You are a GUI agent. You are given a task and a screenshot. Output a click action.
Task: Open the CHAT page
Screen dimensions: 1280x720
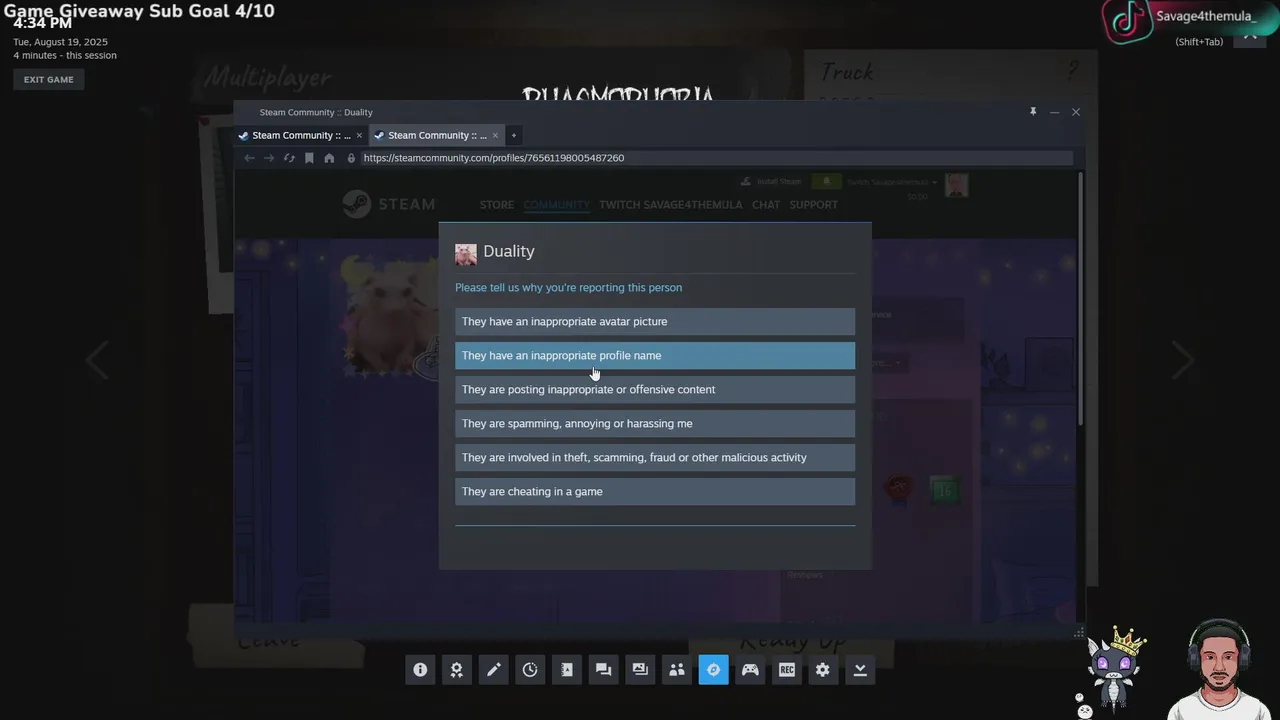coord(766,204)
